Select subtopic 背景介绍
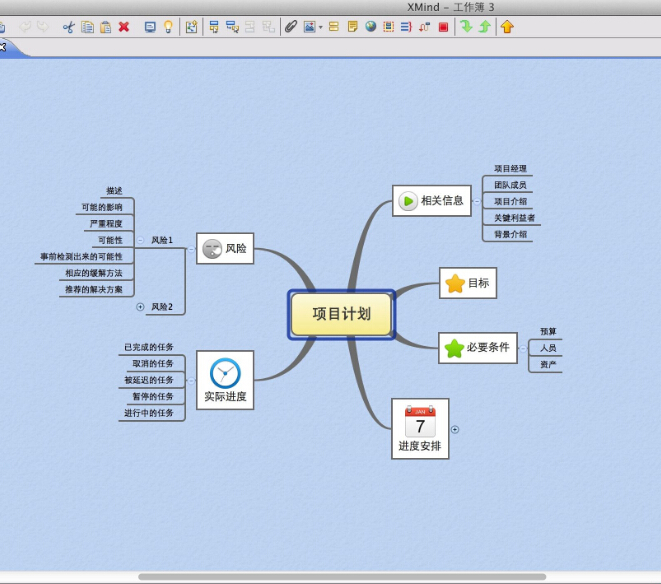The image size is (661, 584). click(x=510, y=234)
